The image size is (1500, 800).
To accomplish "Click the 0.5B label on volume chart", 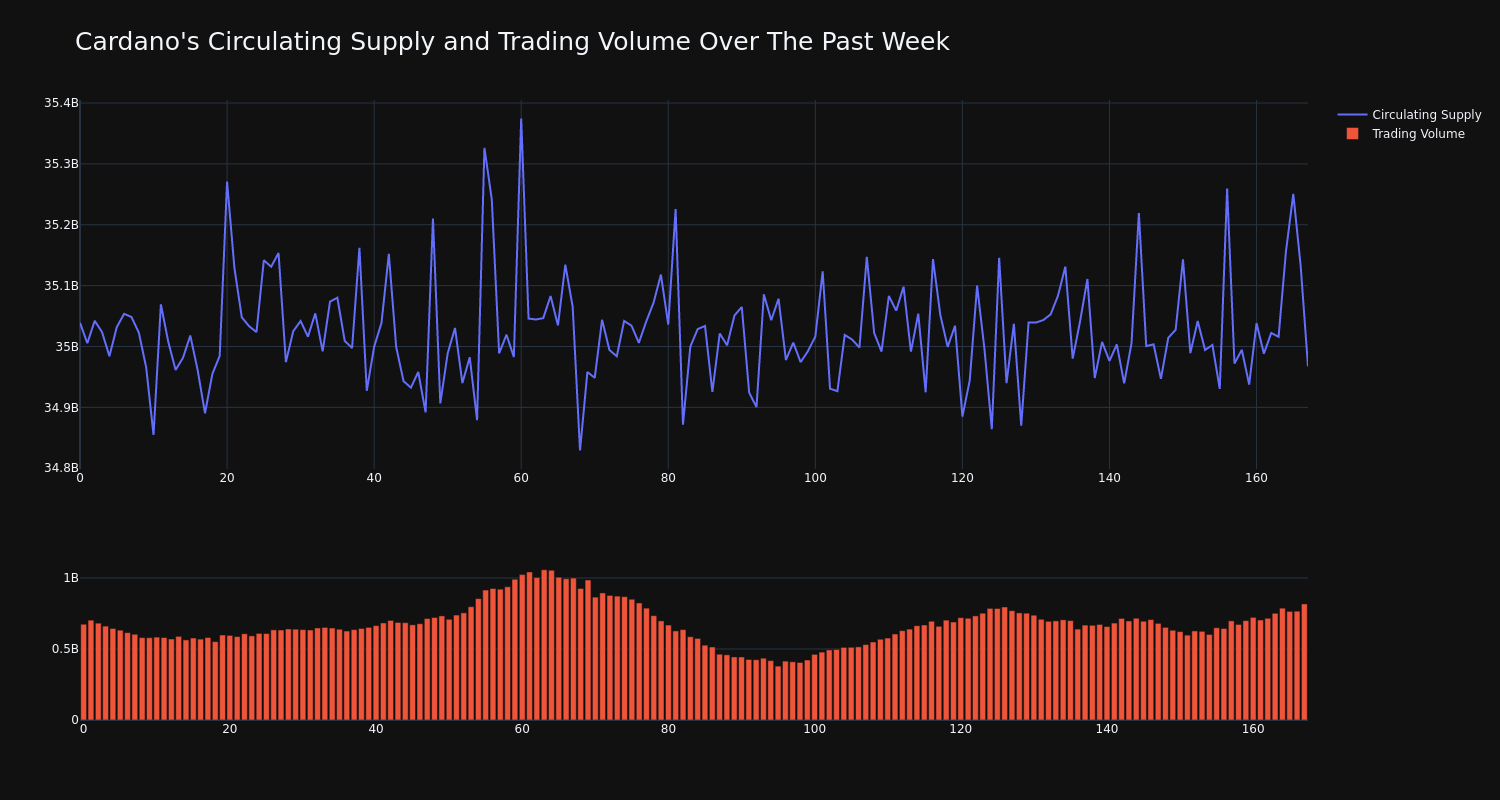I will [x=64, y=649].
